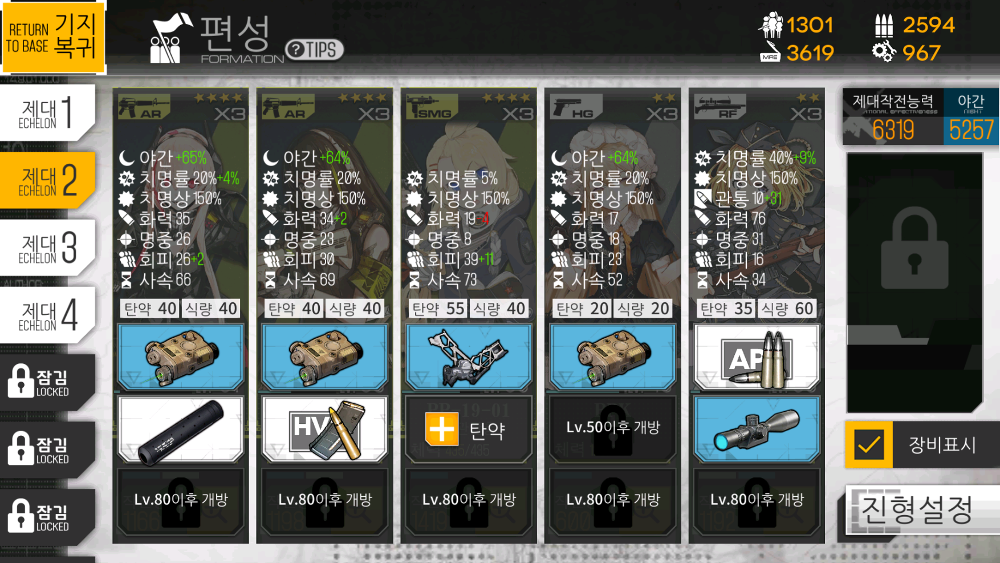This screenshot has height=563, width=1000.
Task: Switch to Echelon 1 tab
Action: pyautogui.click(x=48, y=113)
